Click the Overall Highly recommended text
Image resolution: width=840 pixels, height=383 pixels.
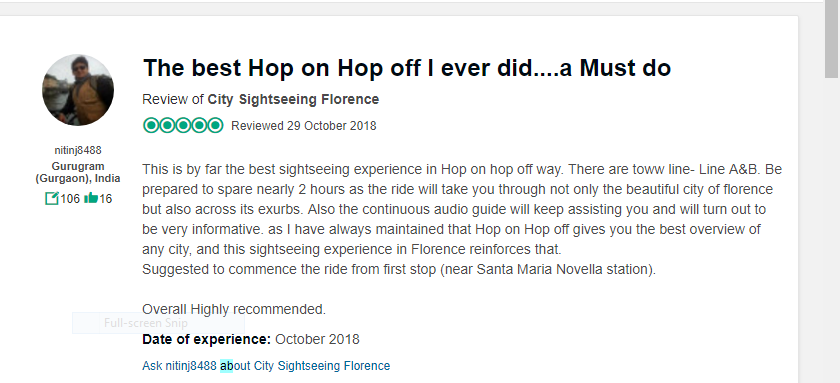234,309
